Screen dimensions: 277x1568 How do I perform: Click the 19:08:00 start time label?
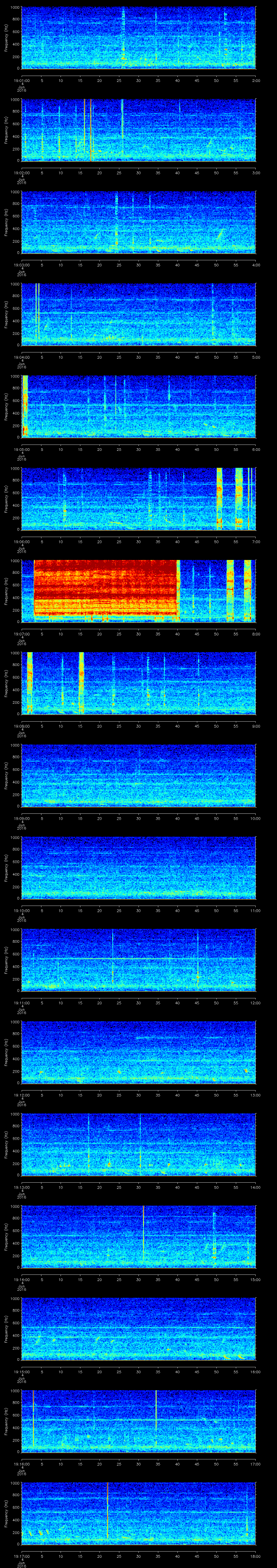coord(21,726)
